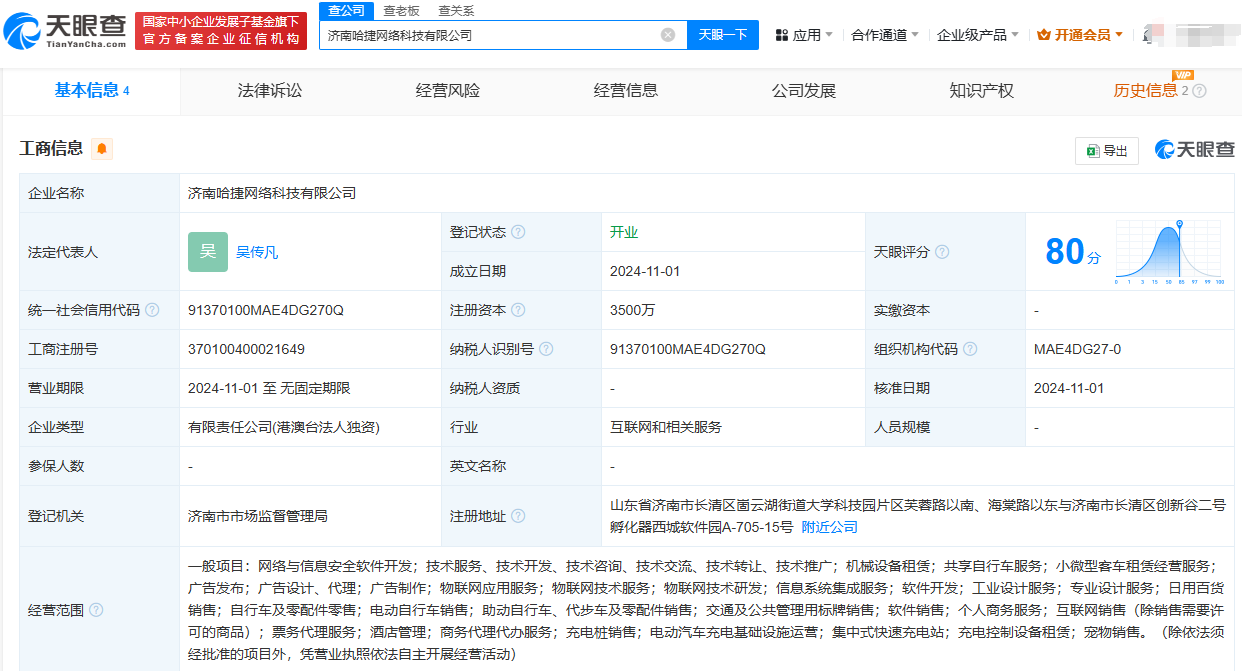Click the company name search field
Image resolution: width=1242 pixels, height=671 pixels.
(x=490, y=35)
